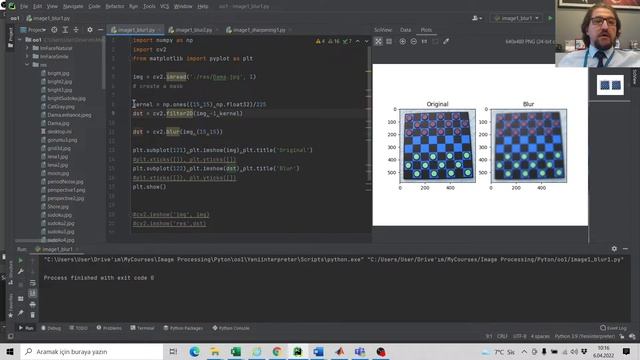Viewport: 640px width, 360px height.
Task: Clear Run console with the trash icon
Action: (x=33, y=315)
